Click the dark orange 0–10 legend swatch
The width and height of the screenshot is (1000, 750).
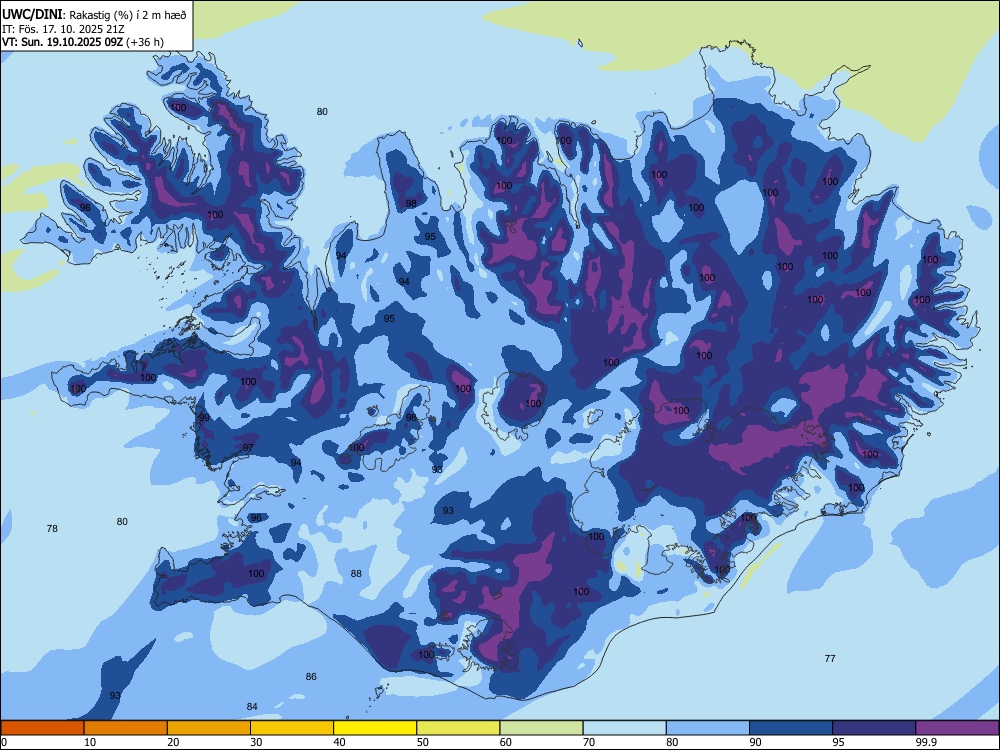pyautogui.click(x=42, y=728)
